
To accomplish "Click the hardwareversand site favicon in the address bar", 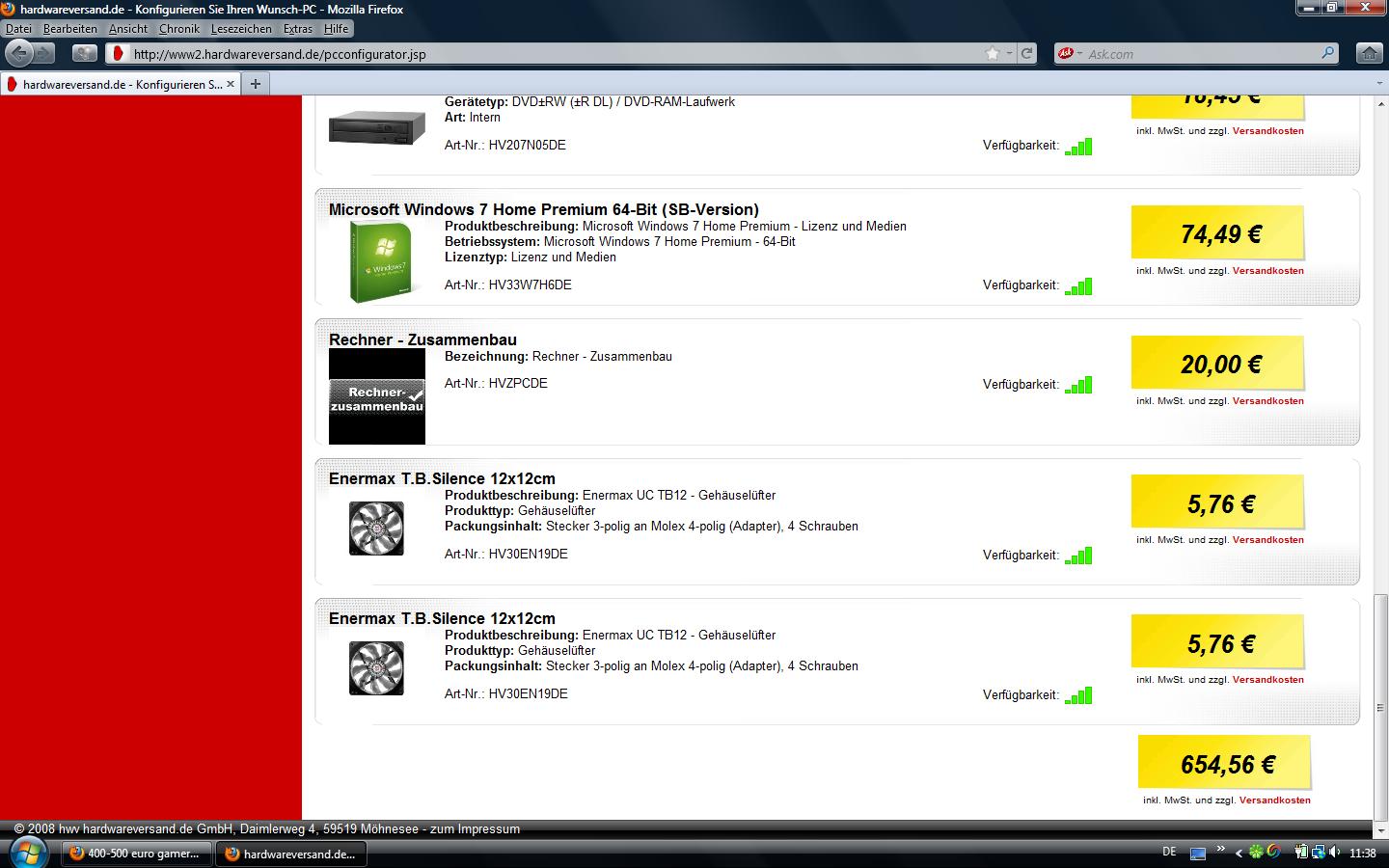I will click(x=118, y=53).
